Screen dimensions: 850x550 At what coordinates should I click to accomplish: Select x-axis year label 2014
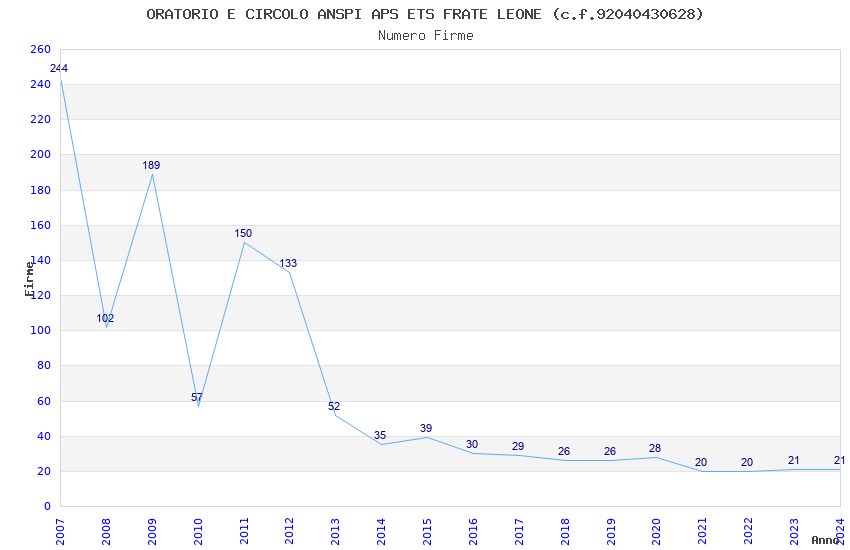coord(381,532)
